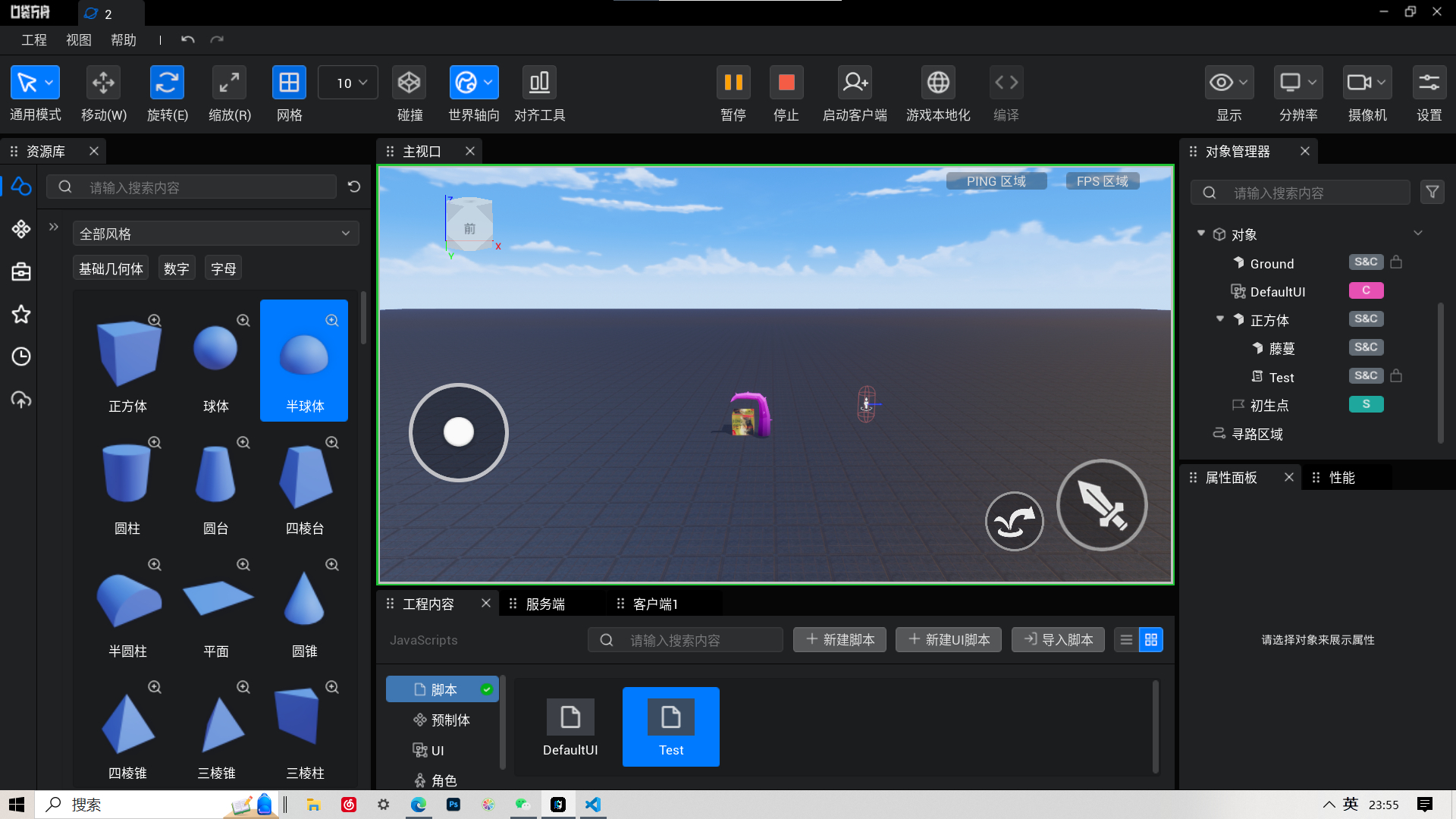Viewport: 1456px width, 819px height.
Task: Toggle collision display button
Action: (x=409, y=83)
